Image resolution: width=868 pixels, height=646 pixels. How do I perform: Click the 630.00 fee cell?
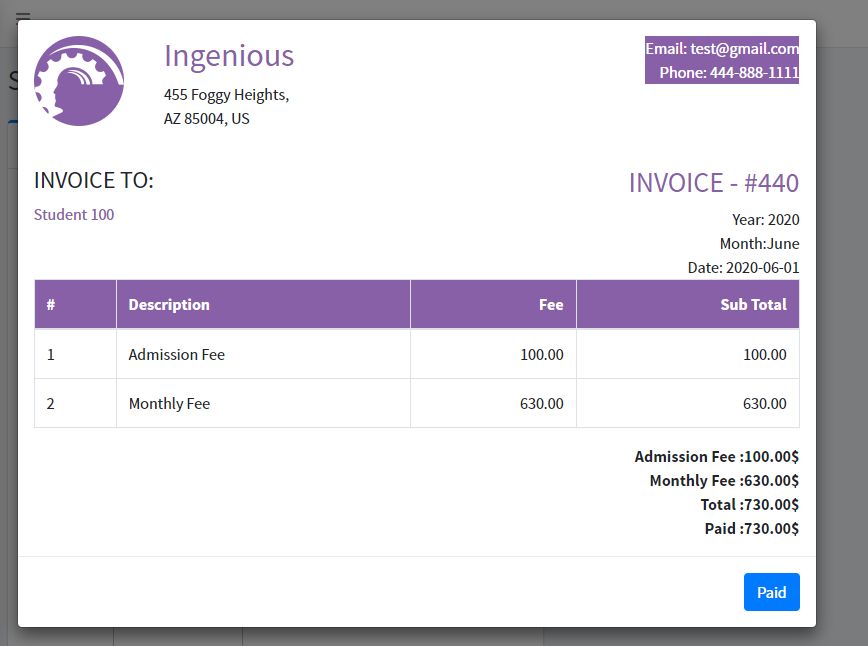542,404
